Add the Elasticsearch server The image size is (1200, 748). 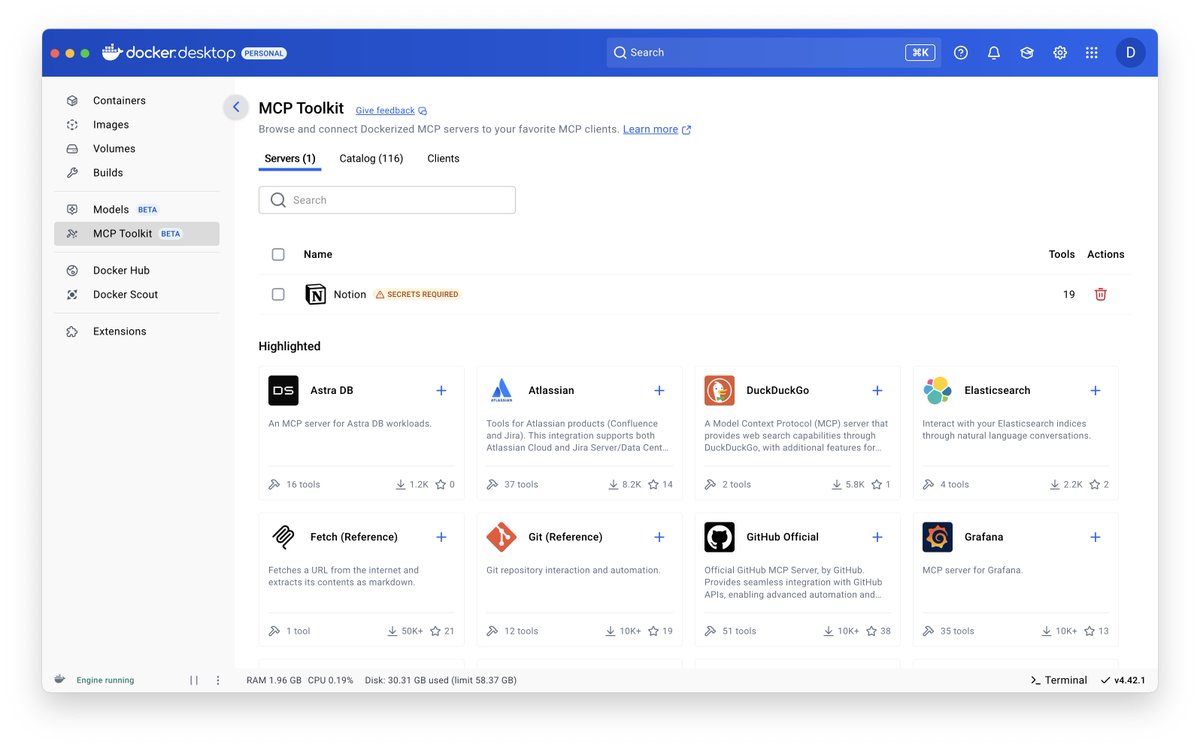(x=1095, y=390)
